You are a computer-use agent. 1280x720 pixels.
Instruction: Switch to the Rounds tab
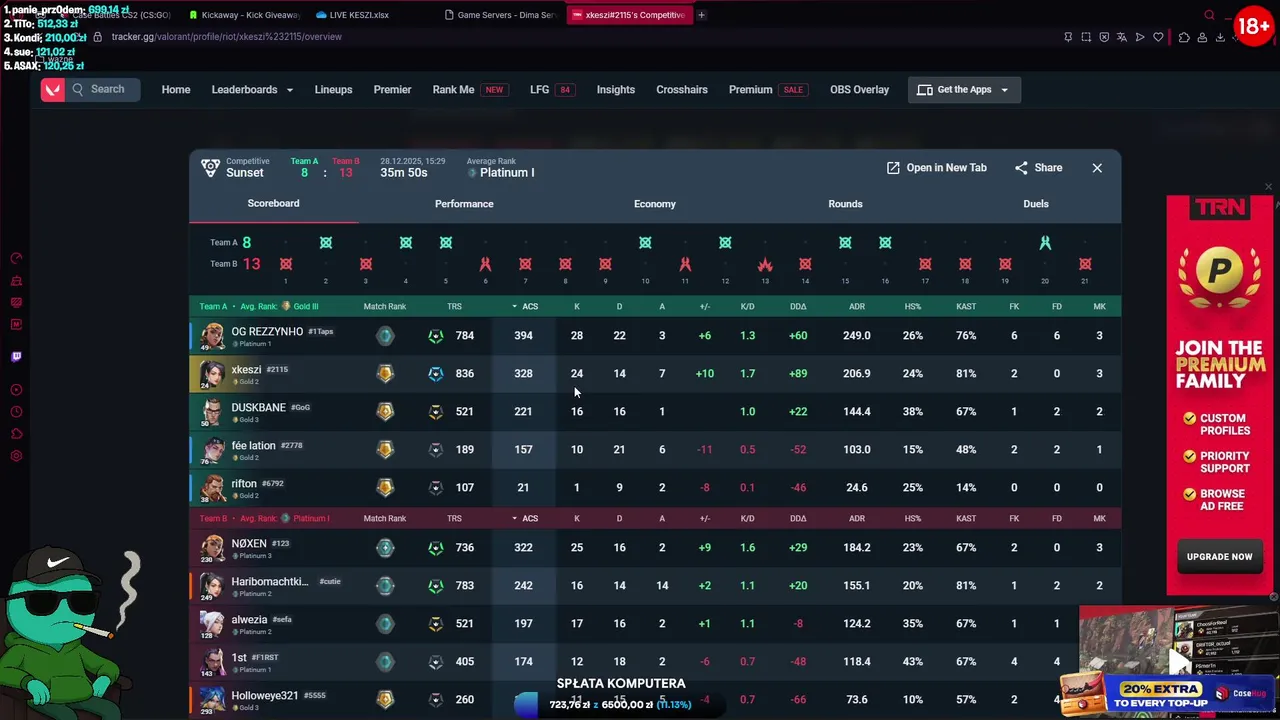pos(845,204)
